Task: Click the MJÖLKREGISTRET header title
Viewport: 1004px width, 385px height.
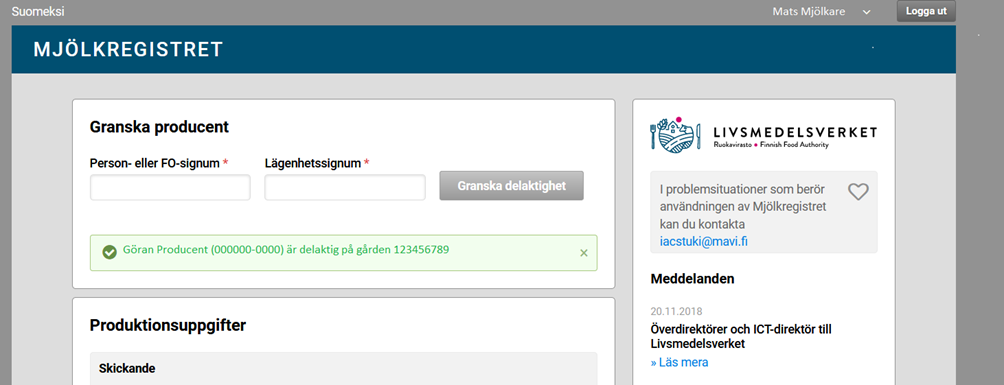Action: coord(128,49)
